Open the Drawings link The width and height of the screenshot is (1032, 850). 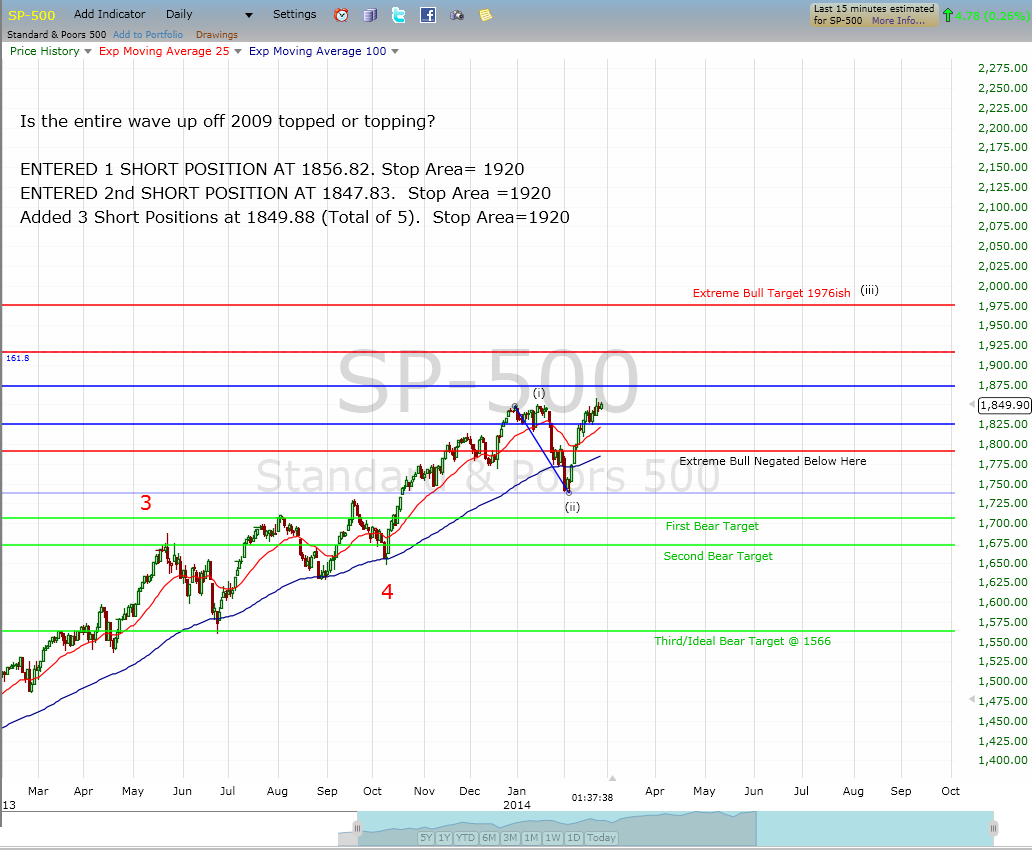click(x=217, y=34)
